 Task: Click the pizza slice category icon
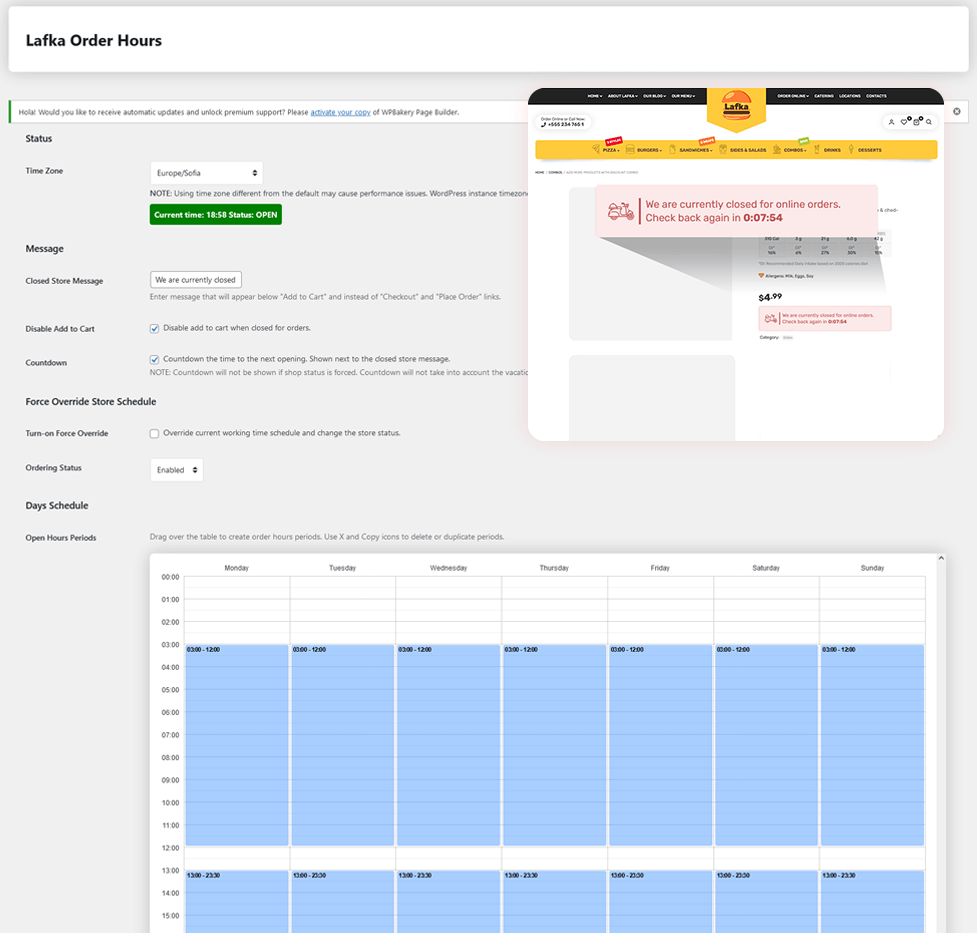click(596, 150)
